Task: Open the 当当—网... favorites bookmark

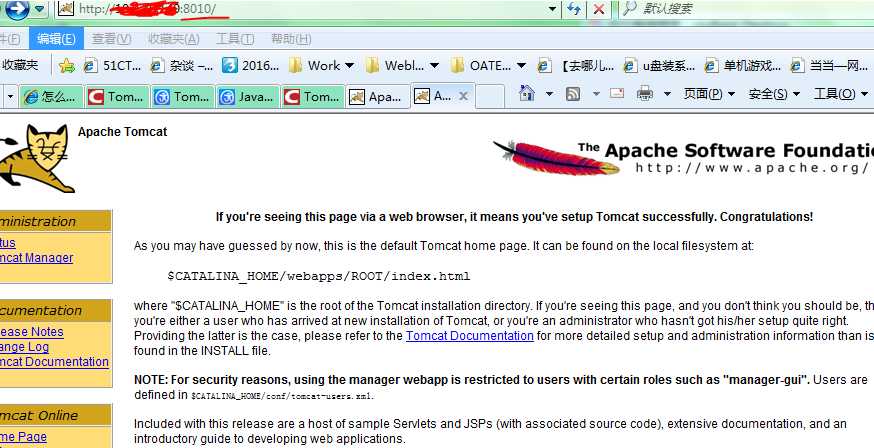Action: click(829, 66)
